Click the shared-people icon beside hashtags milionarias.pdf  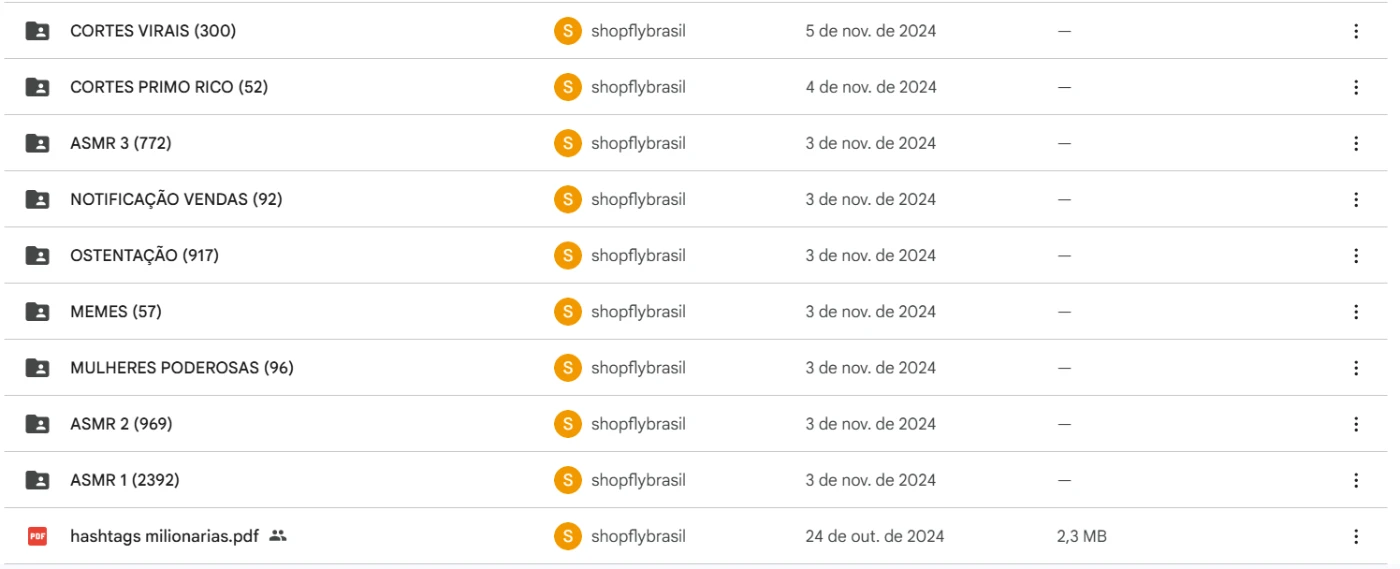[278, 536]
